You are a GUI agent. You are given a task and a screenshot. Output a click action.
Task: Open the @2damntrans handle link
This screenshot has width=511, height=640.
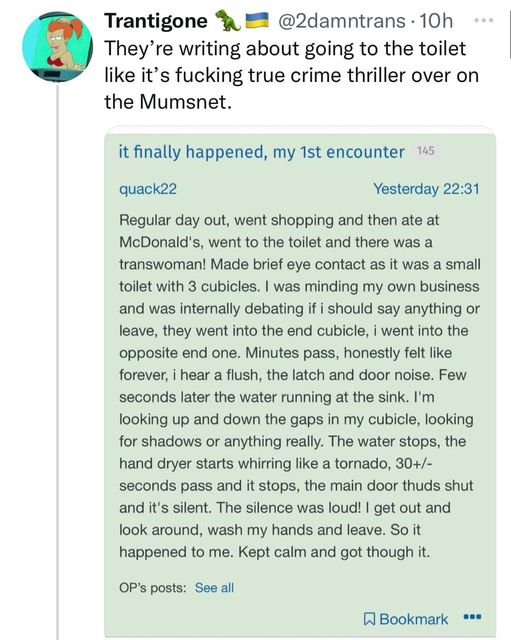(x=342, y=20)
